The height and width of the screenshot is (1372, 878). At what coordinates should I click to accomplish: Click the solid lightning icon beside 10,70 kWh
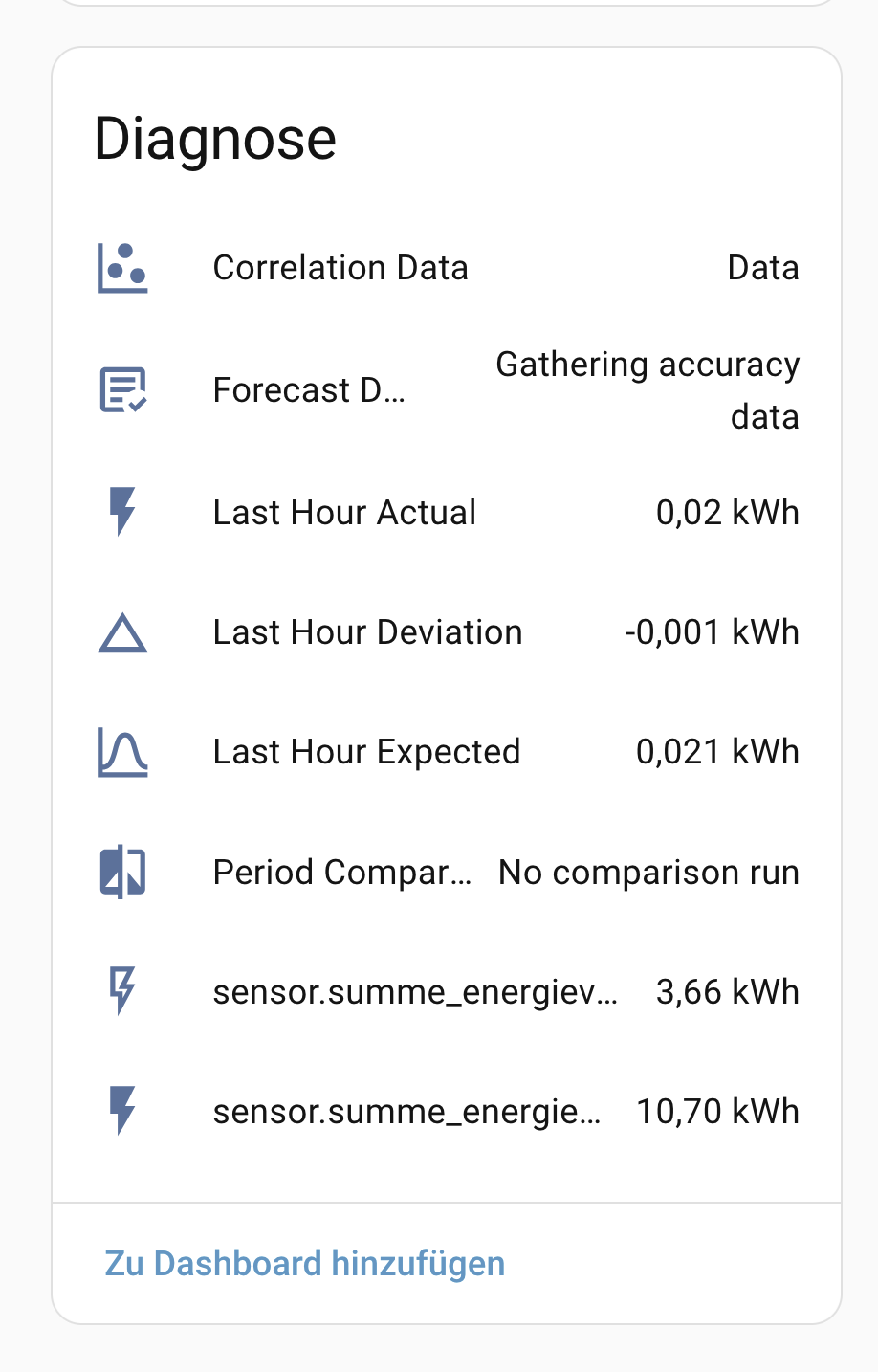(x=122, y=1111)
